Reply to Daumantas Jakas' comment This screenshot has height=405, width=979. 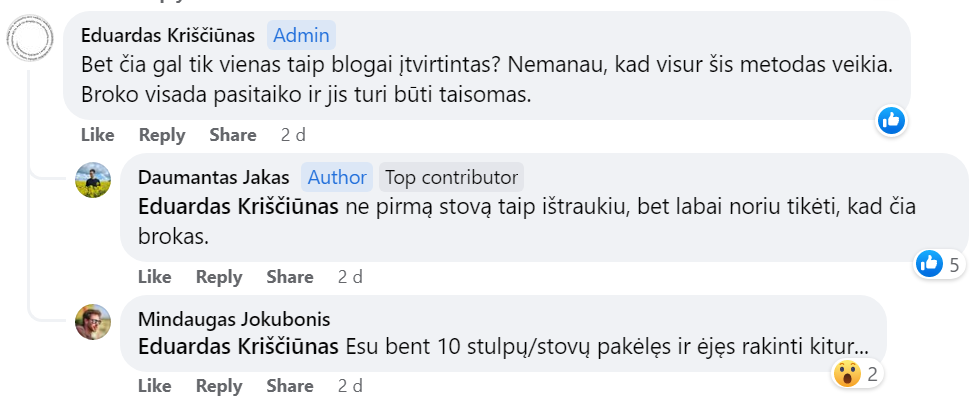(219, 277)
